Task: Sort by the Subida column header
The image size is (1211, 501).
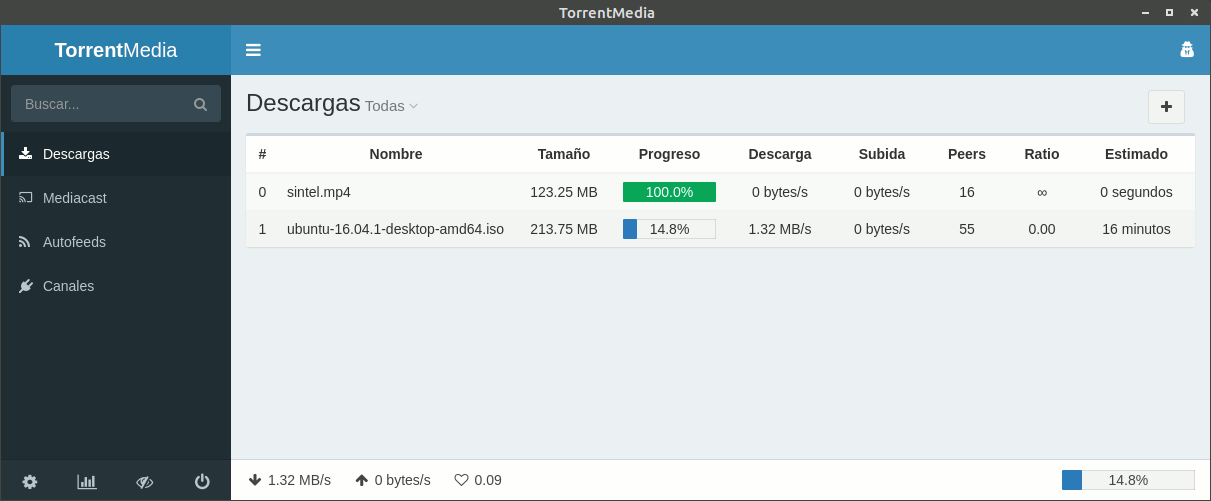Action: pyautogui.click(x=882, y=154)
